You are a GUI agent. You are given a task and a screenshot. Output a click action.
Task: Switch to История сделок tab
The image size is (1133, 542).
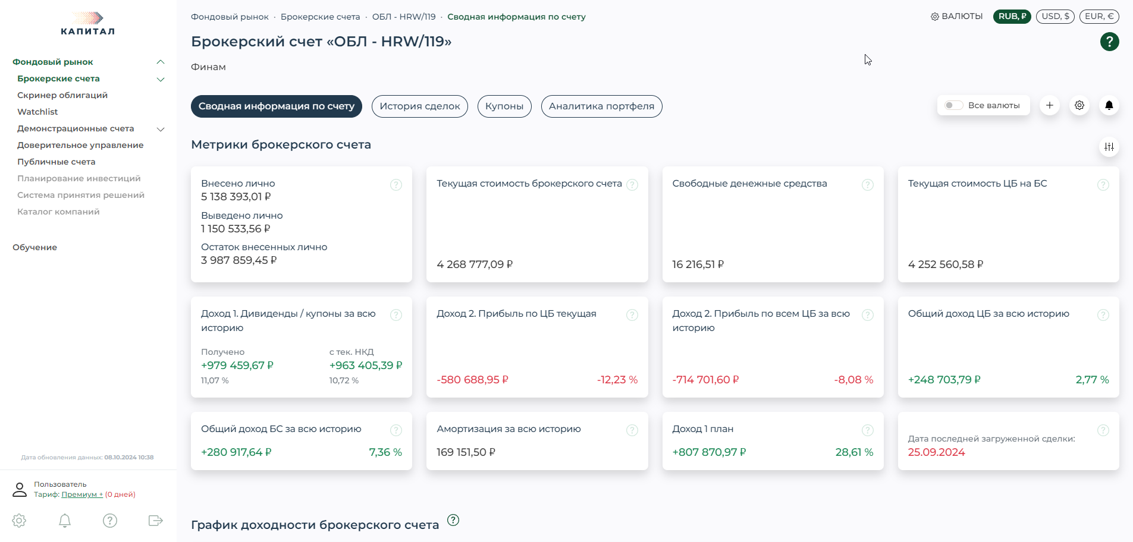coord(419,106)
